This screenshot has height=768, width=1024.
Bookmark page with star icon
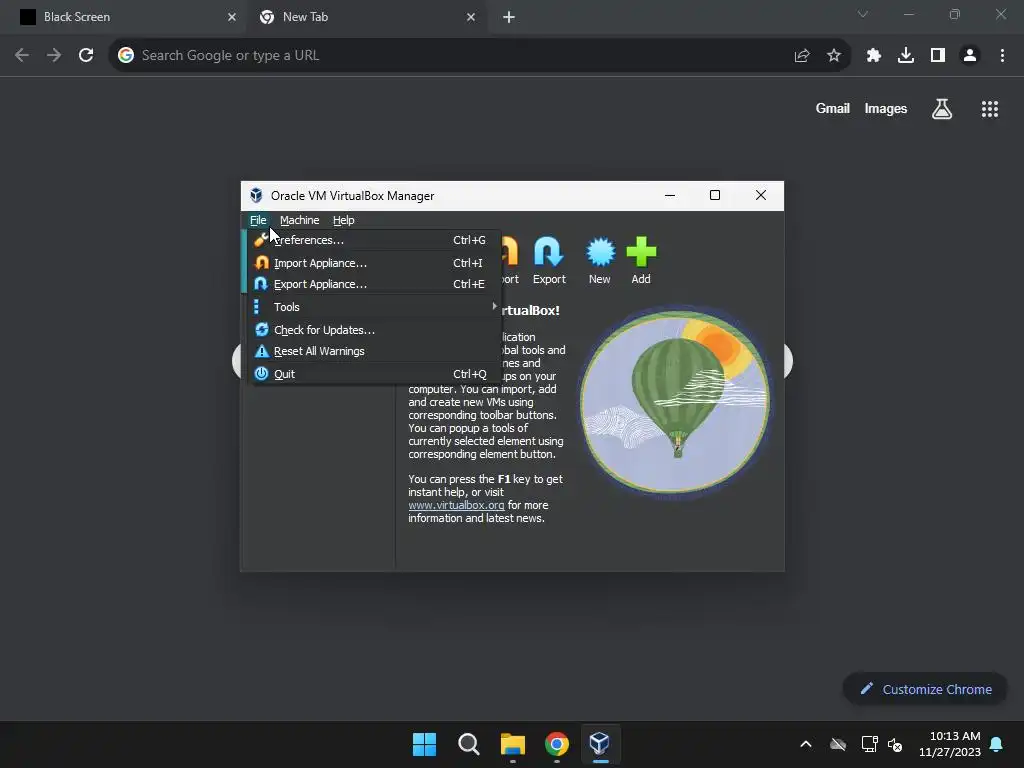(834, 56)
